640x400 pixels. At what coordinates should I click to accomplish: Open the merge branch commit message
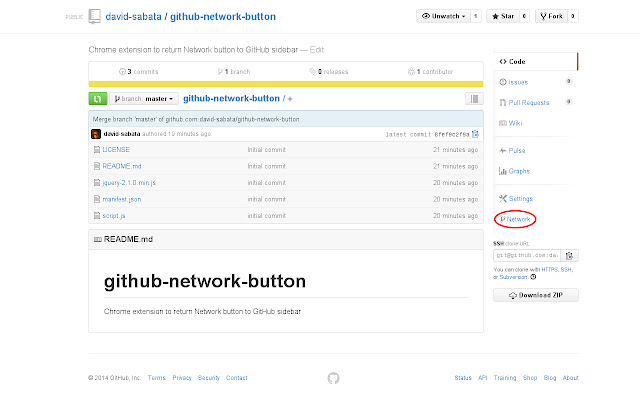(196, 119)
